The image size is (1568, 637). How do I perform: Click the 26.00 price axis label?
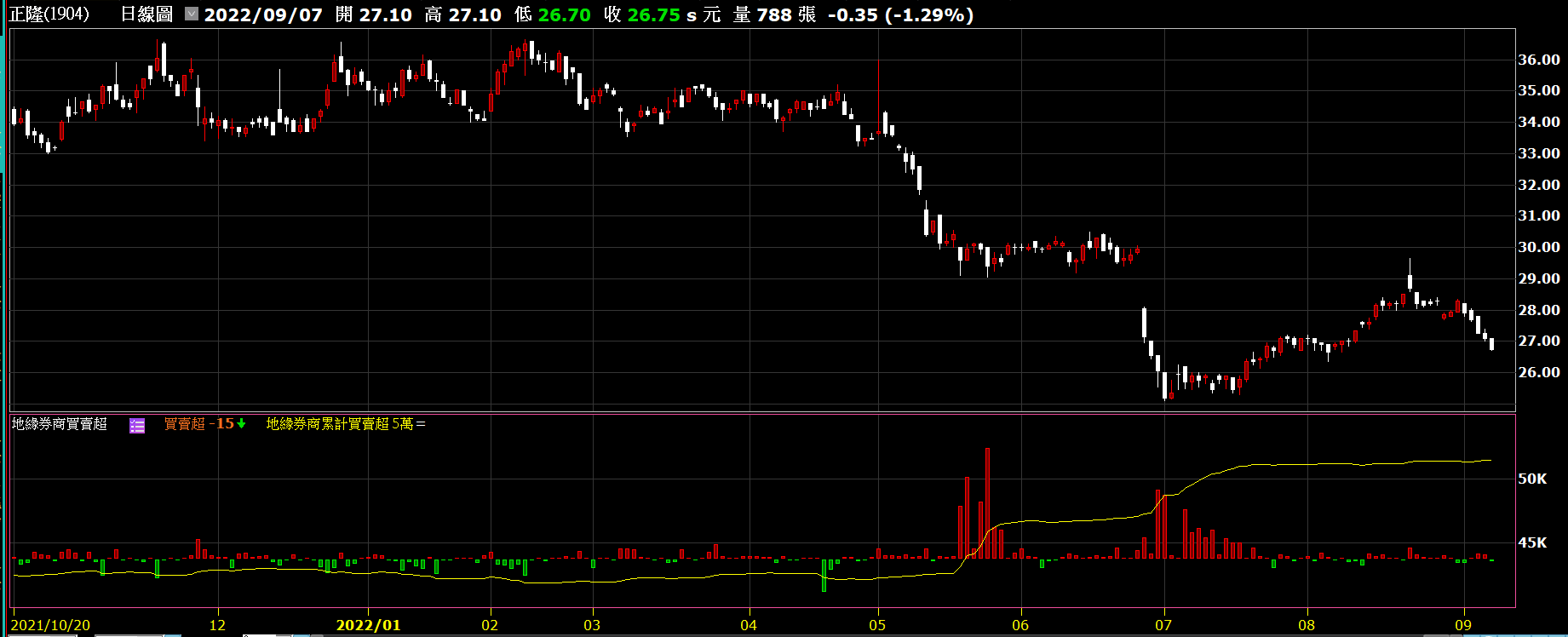pyautogui.click(x=1539, y=372)
